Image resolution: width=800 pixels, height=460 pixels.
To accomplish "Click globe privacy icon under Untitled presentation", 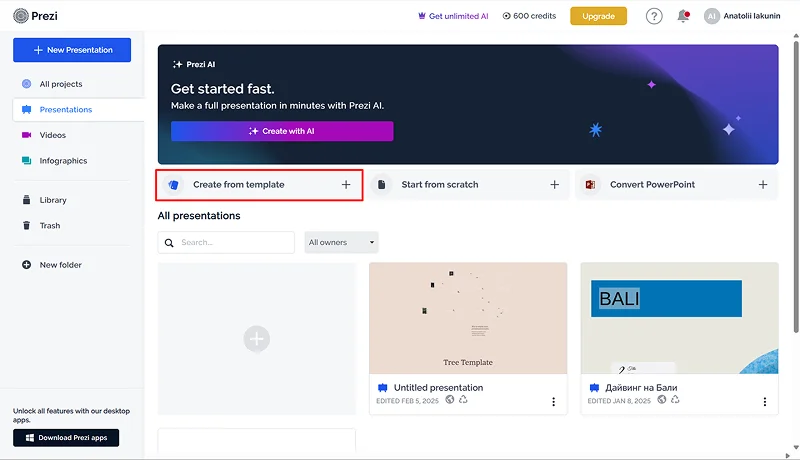I will pos(450,400).
